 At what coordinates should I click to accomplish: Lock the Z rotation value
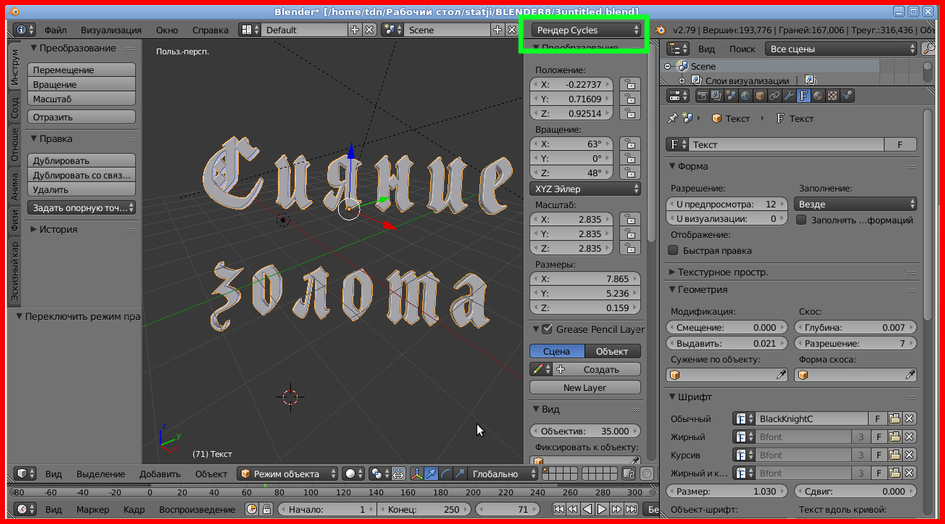(630, 173)
